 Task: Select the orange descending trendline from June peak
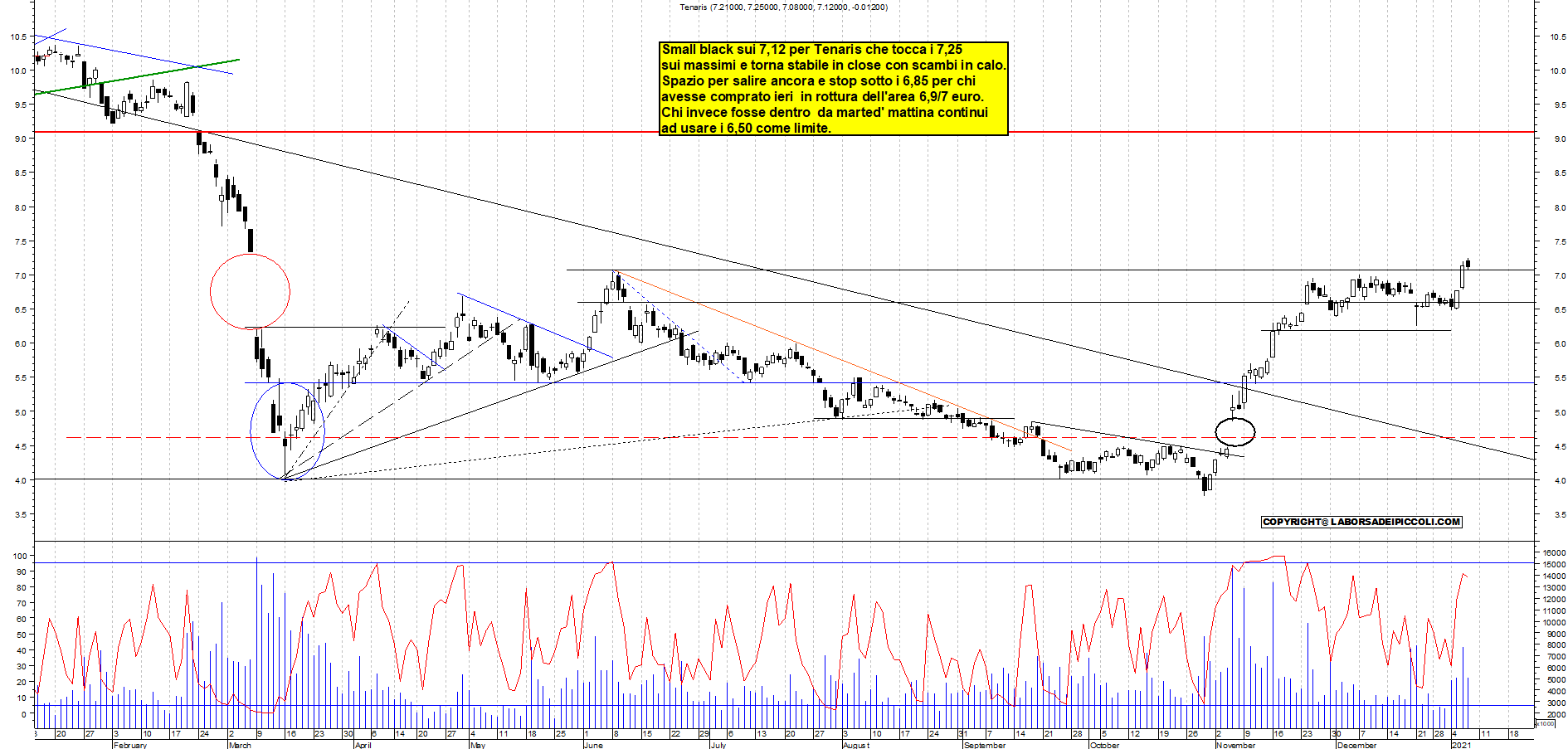coord(843,361)
